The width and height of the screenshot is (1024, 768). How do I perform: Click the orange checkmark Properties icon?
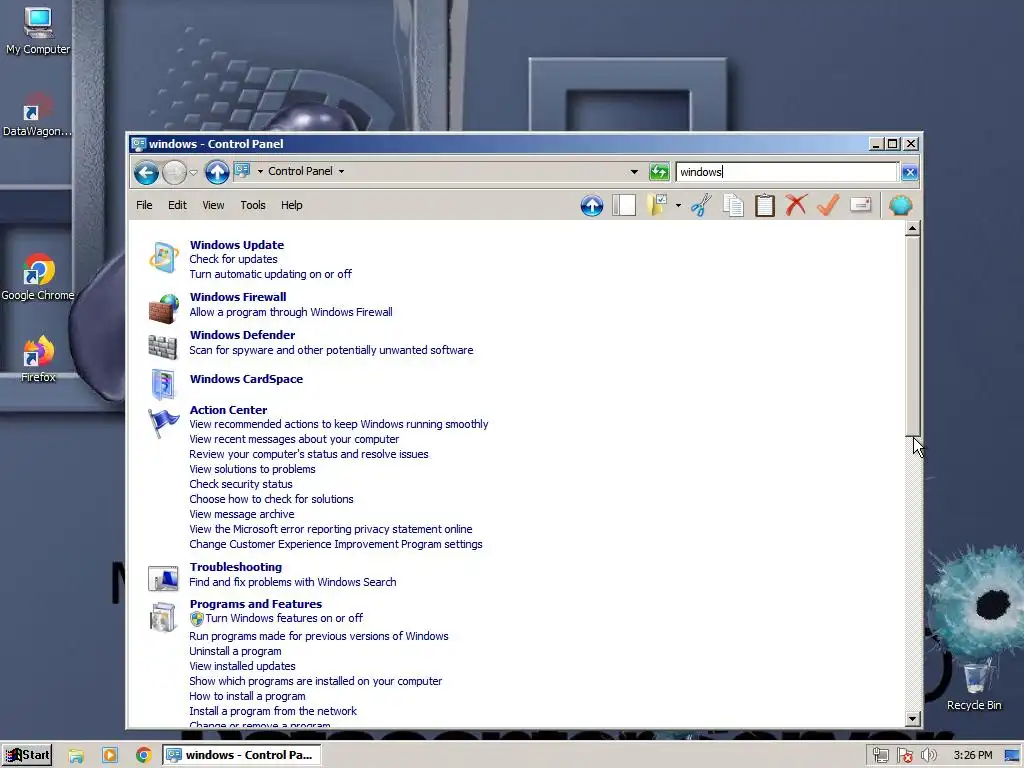[828, 206]
